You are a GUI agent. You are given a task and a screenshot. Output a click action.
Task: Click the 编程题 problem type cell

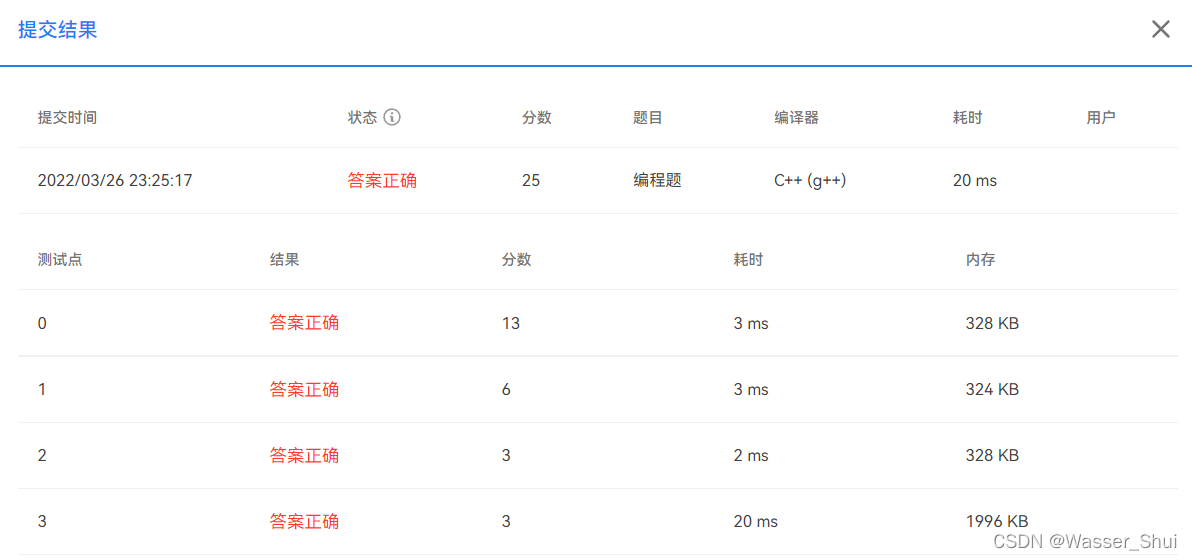[x=658, y=181]
